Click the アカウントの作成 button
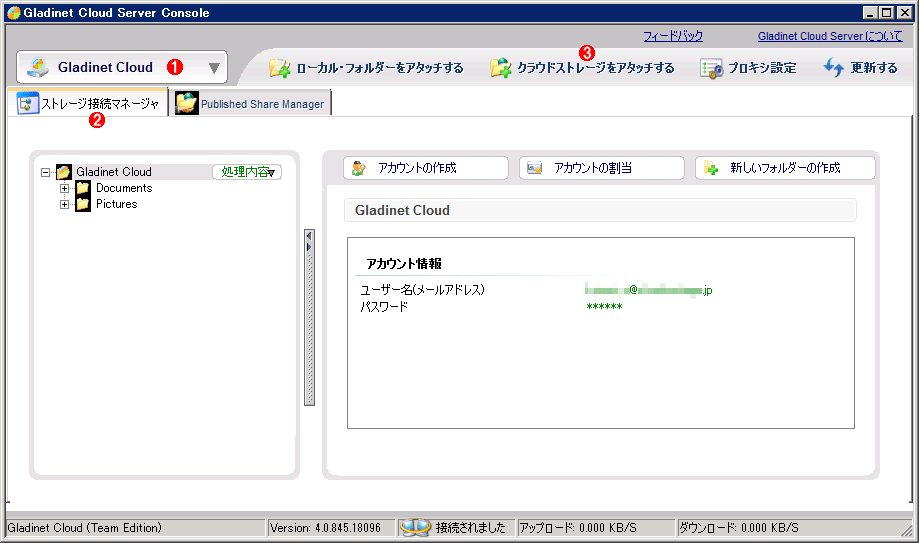Viewport: 919px width, 543px height. [x=426, y=168]
